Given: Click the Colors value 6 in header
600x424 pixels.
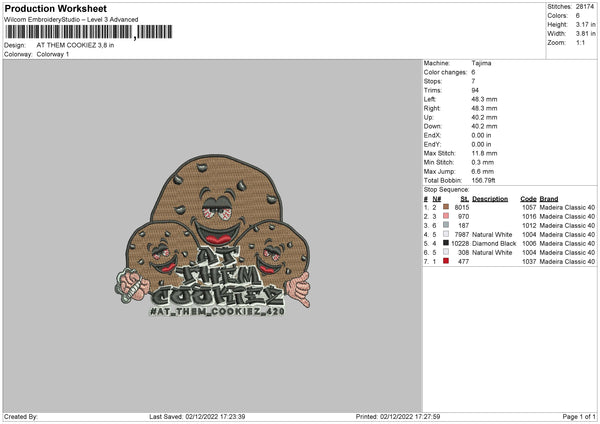Looking at the screenshot, I should (578, 16).
